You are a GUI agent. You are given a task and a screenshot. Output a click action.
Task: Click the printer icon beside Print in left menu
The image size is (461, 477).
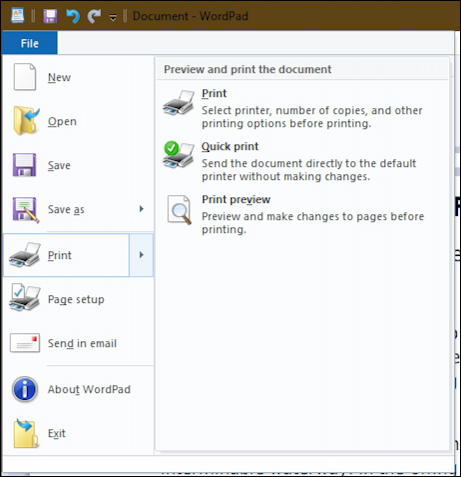(25, 255)
